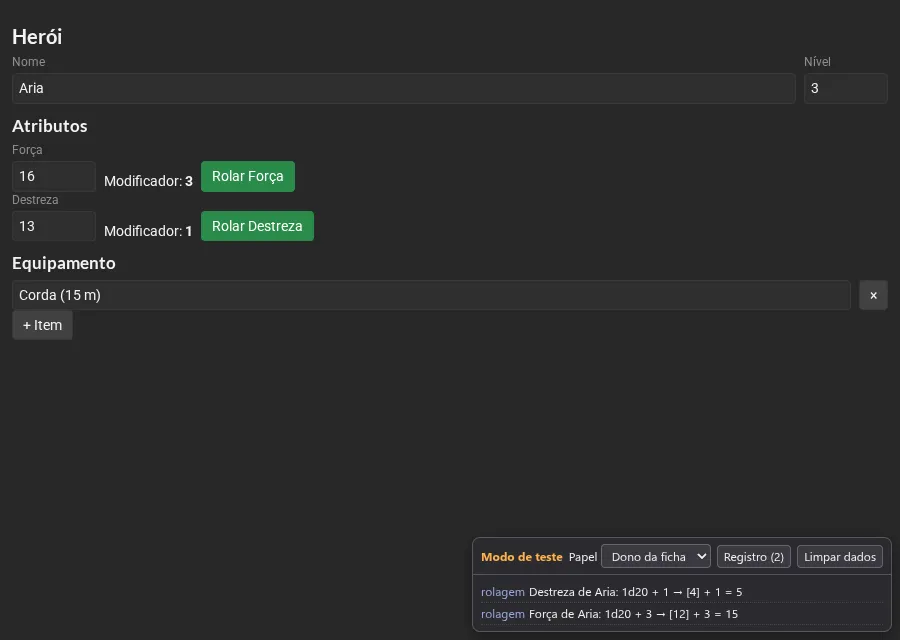900x640 pixels.
Task: Edit the Corda (15 m) equipment field
Action: [431, 295]
